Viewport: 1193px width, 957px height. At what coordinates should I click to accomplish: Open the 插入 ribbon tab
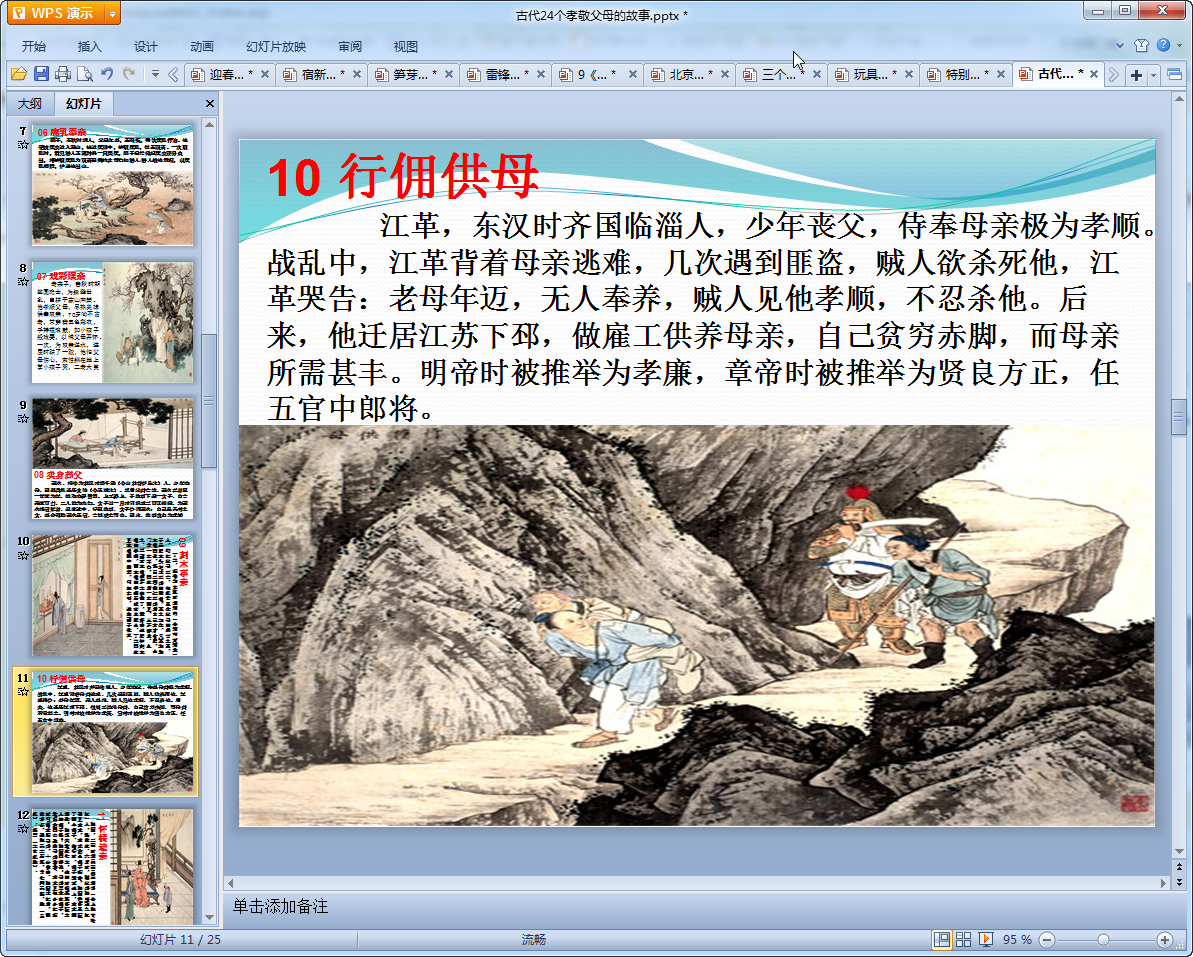tap(89, 46)
